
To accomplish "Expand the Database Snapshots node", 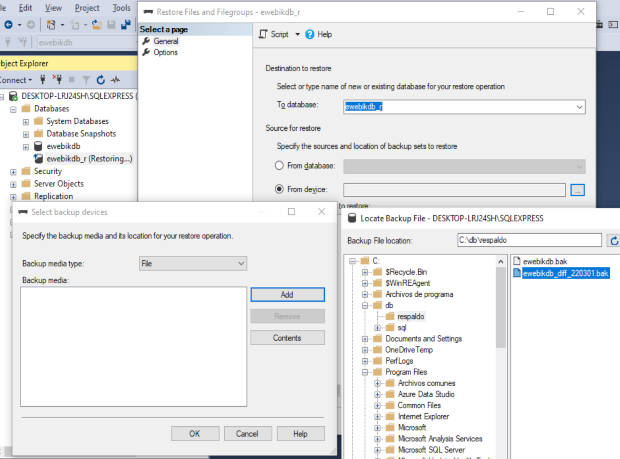I will pyautogui.click(x=26, y=134).
